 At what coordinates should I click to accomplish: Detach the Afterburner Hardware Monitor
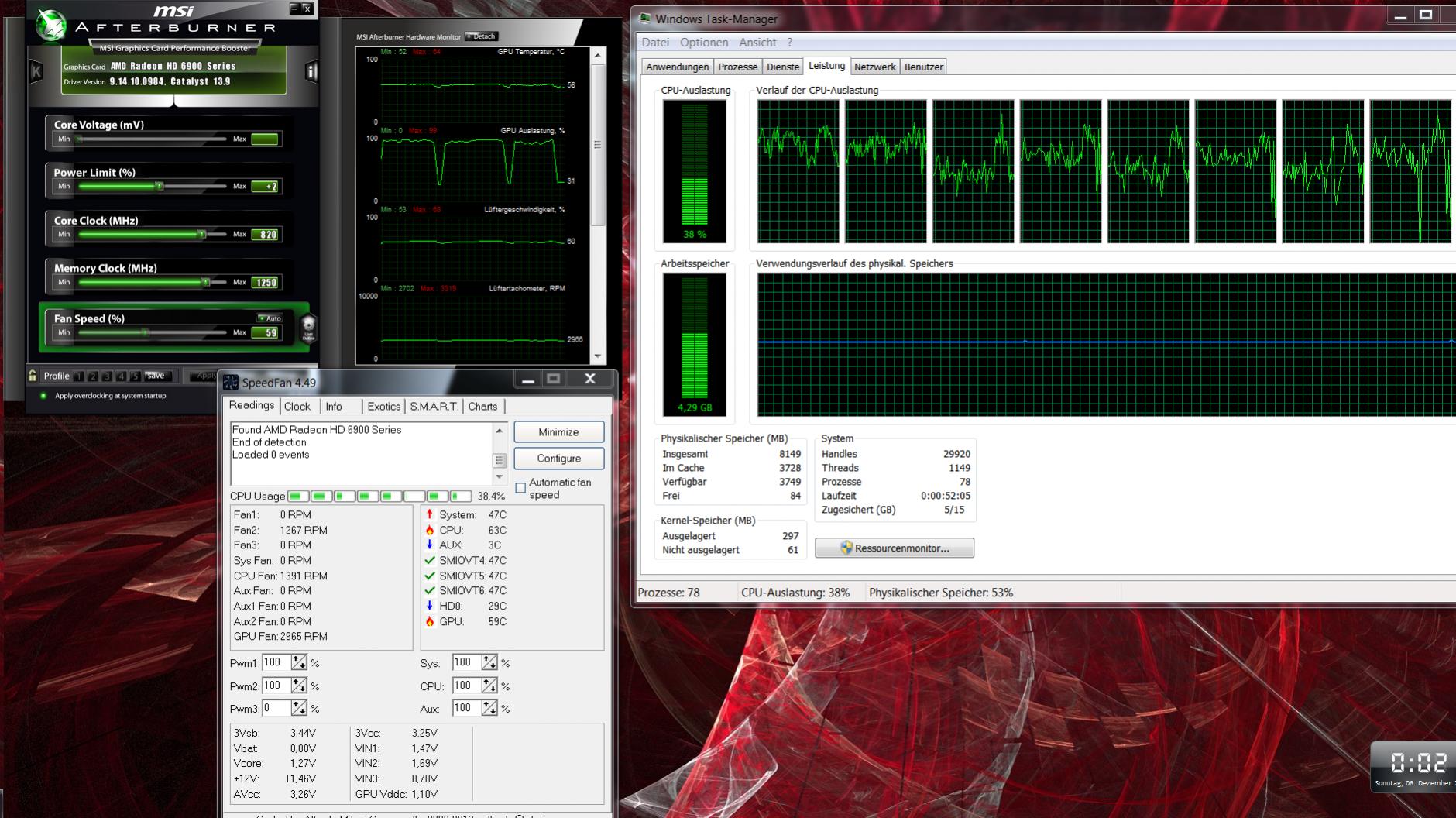(x=482, y=36)
